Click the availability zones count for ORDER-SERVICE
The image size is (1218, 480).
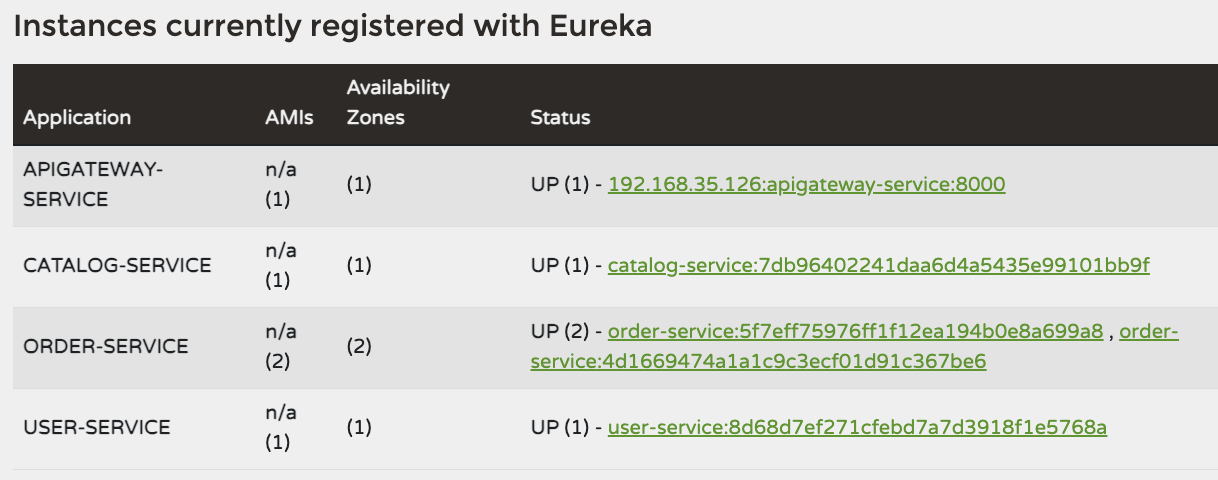click(359, 347)
